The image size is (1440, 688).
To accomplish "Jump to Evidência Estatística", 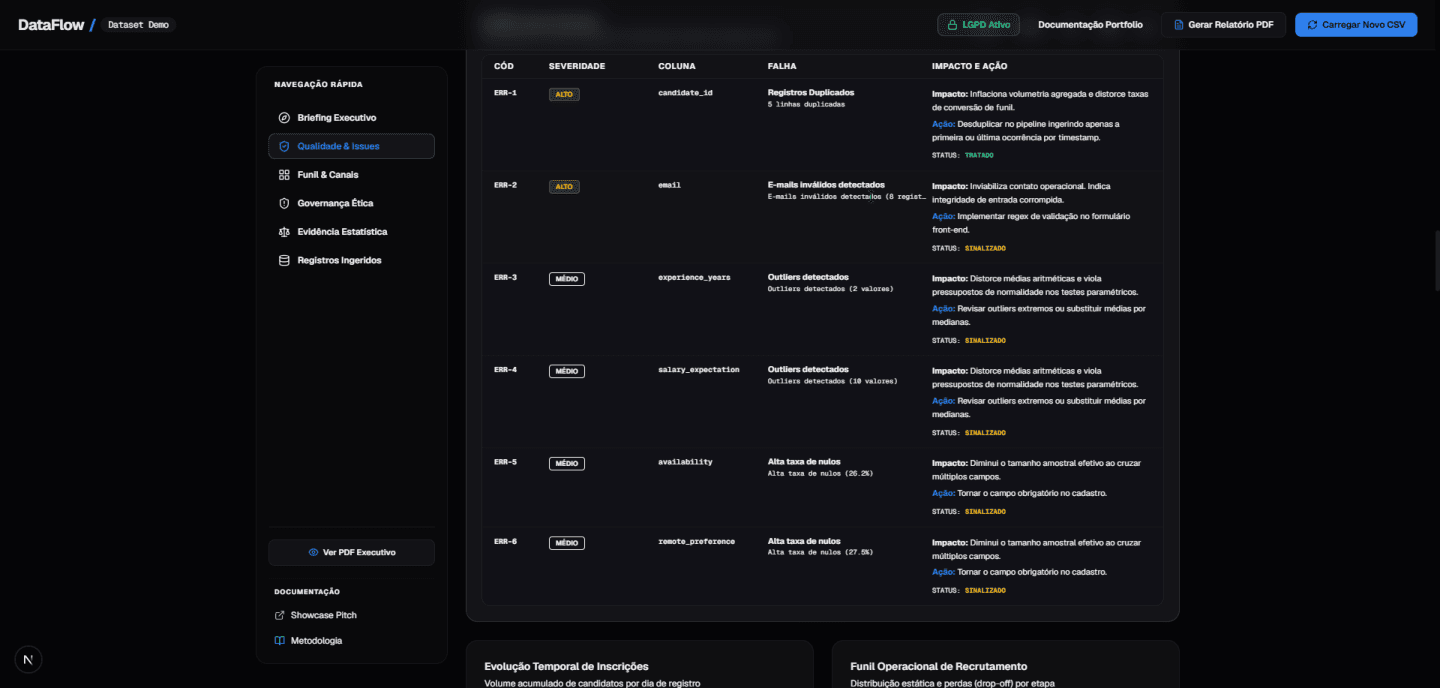I will [x=351, y=232].
